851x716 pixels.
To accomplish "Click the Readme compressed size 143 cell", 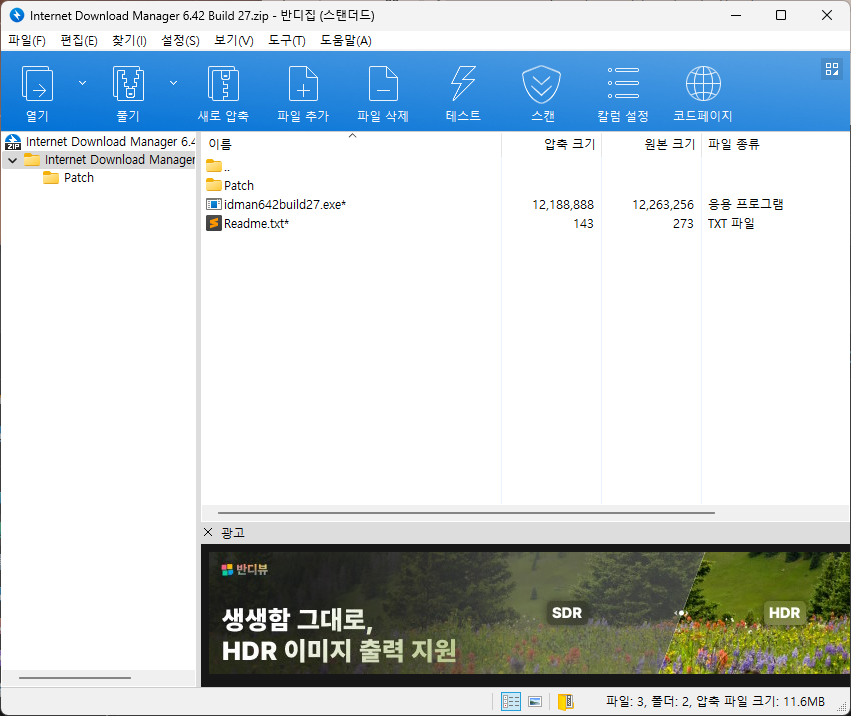I will pos(583,224).
